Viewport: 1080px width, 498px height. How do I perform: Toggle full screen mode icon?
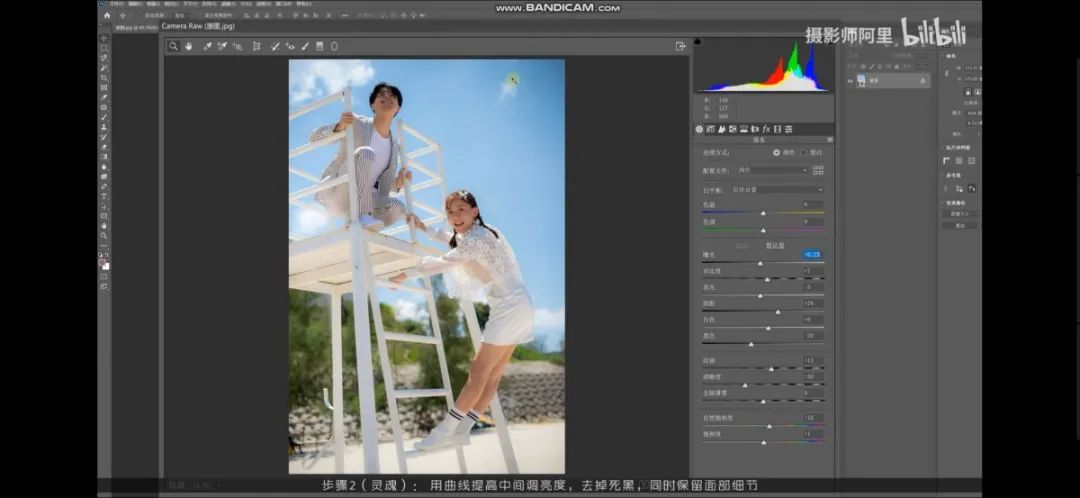coord(681,46)
